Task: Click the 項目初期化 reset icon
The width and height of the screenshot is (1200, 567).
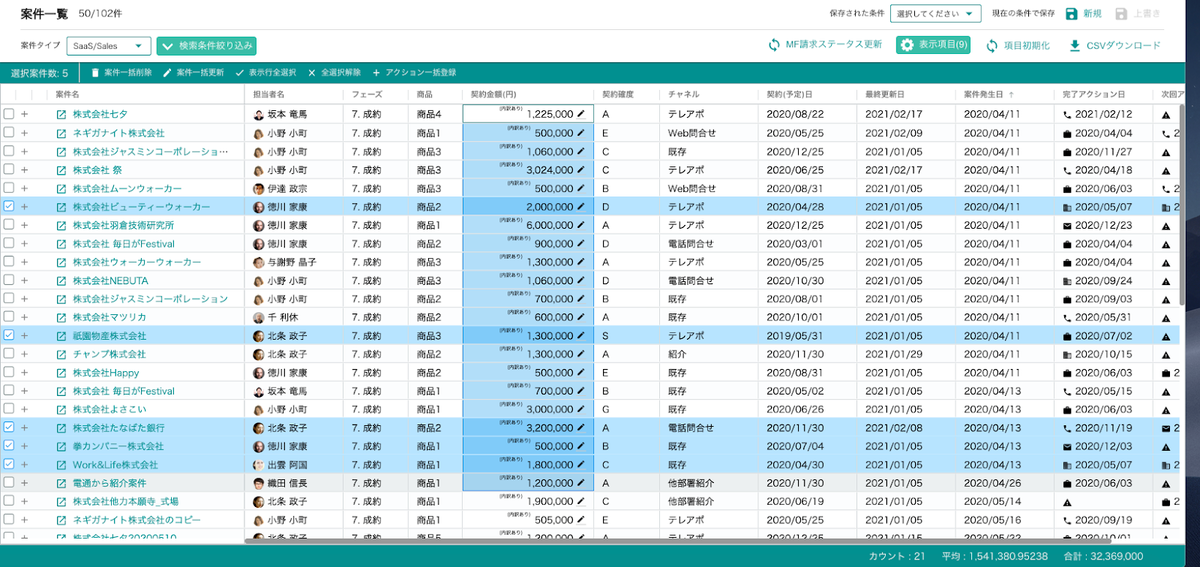Action: point(991,45)
